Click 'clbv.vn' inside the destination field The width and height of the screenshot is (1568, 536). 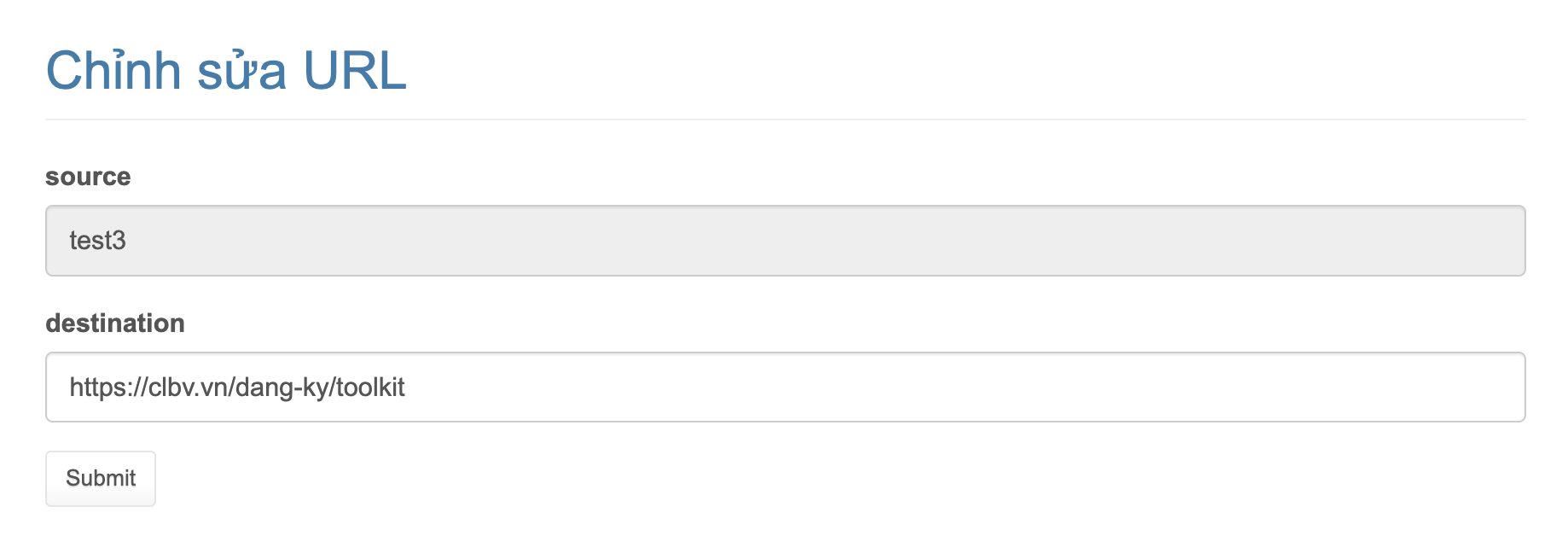(188, 387)
